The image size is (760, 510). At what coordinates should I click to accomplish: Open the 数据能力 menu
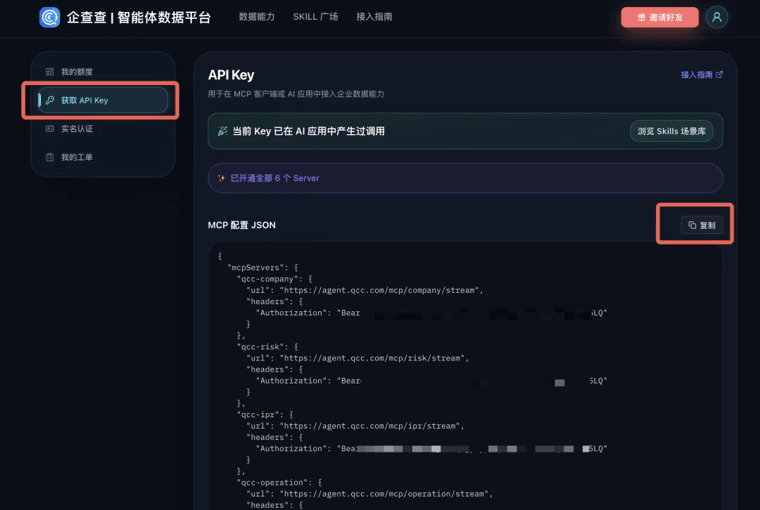(x=256, y=17)
